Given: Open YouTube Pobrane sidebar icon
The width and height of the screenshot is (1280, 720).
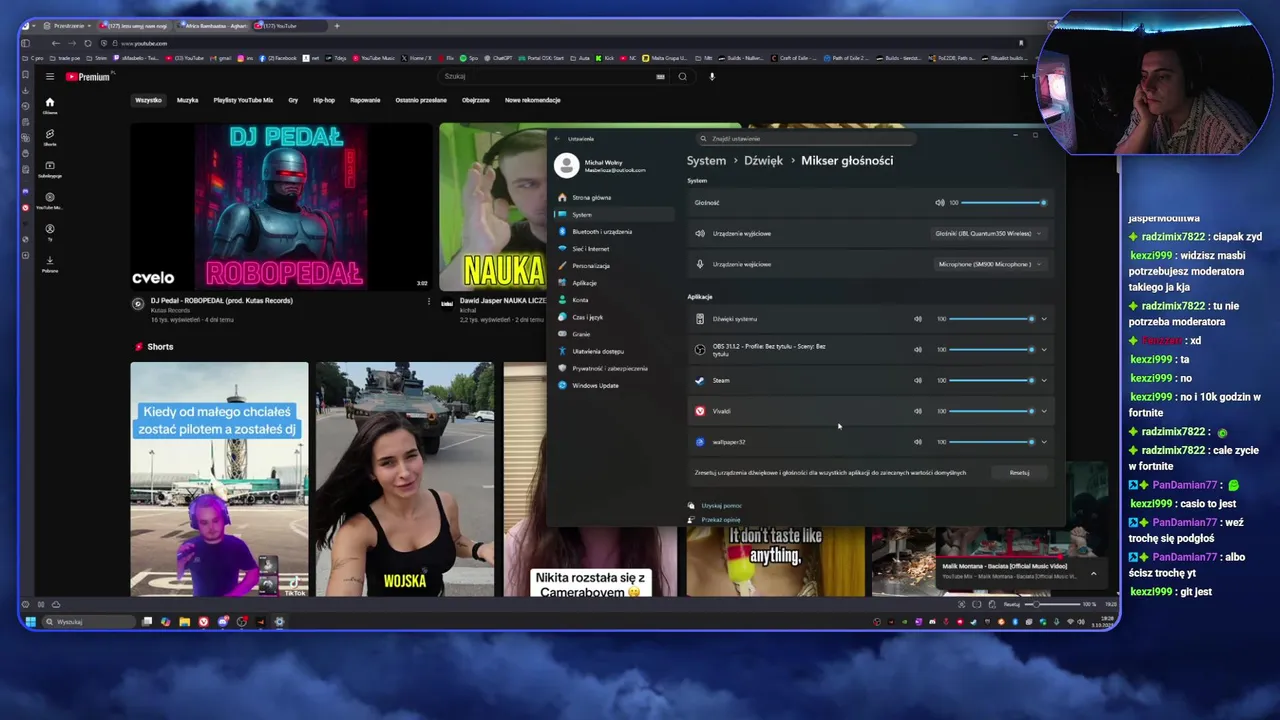Looking at the screenshot, I should [x=49, y=263].
